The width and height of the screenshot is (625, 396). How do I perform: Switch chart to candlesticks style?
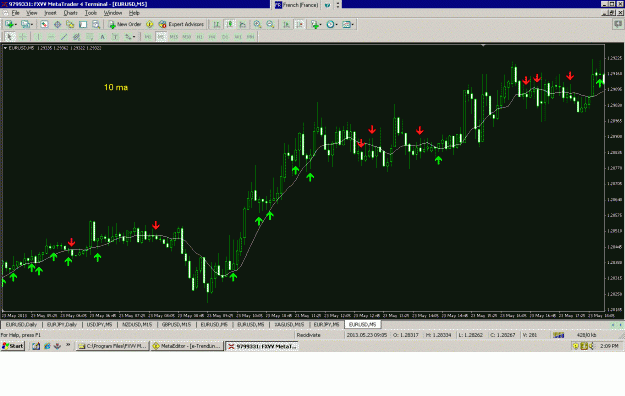tap(230, 24)
